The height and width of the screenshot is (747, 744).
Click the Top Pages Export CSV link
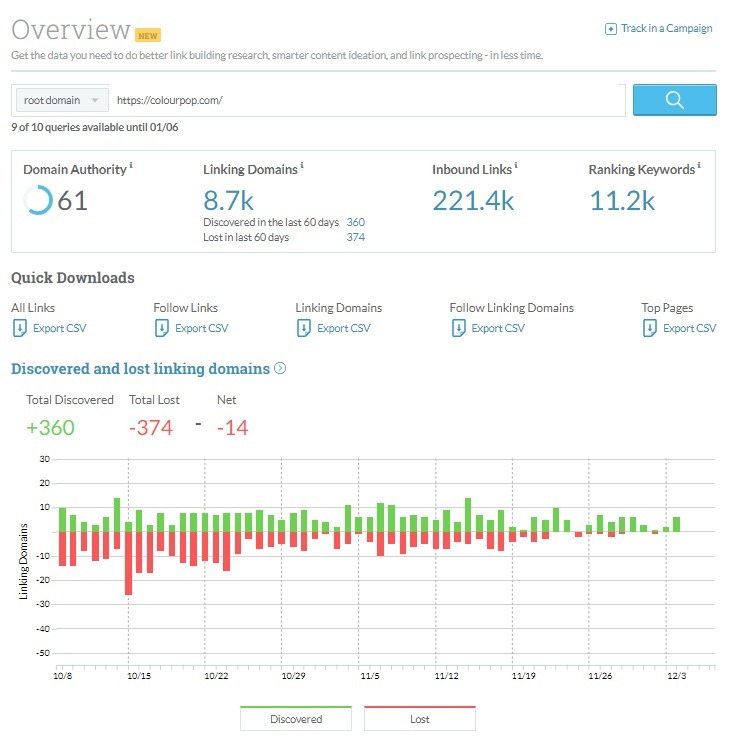[x=689, y=328]
